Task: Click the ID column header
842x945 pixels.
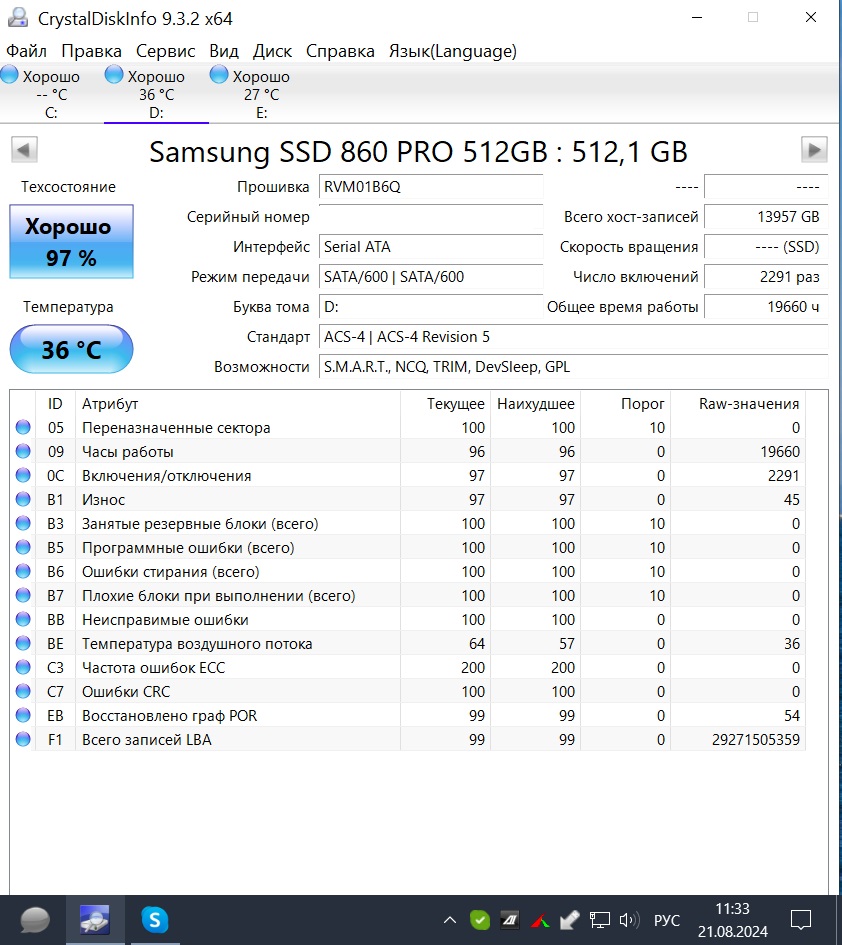Action: click(55, 404)
